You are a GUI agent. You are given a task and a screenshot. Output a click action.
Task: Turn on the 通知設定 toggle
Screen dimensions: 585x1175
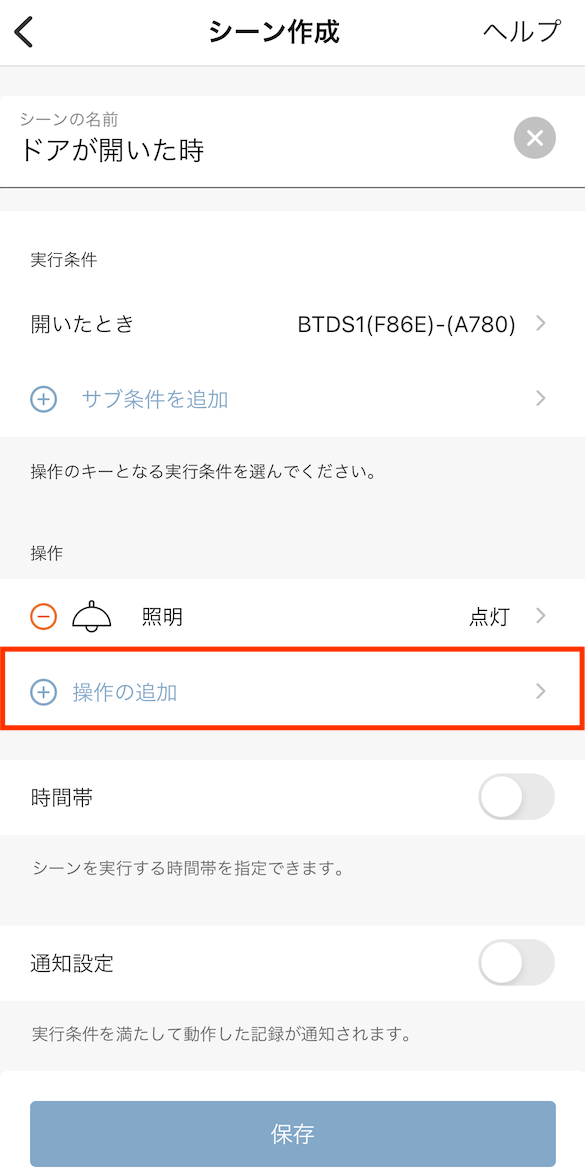517,962
